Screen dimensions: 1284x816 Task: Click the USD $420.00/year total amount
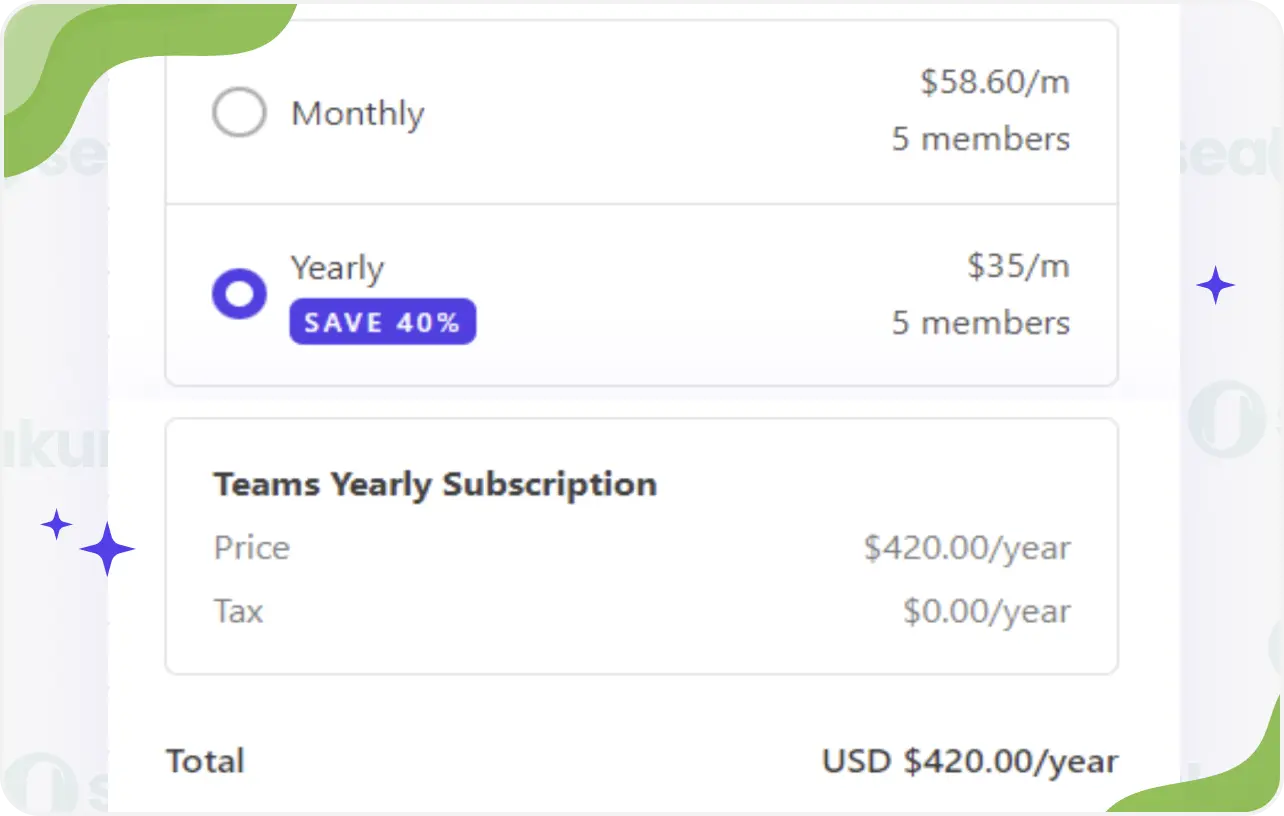point(969,761)
